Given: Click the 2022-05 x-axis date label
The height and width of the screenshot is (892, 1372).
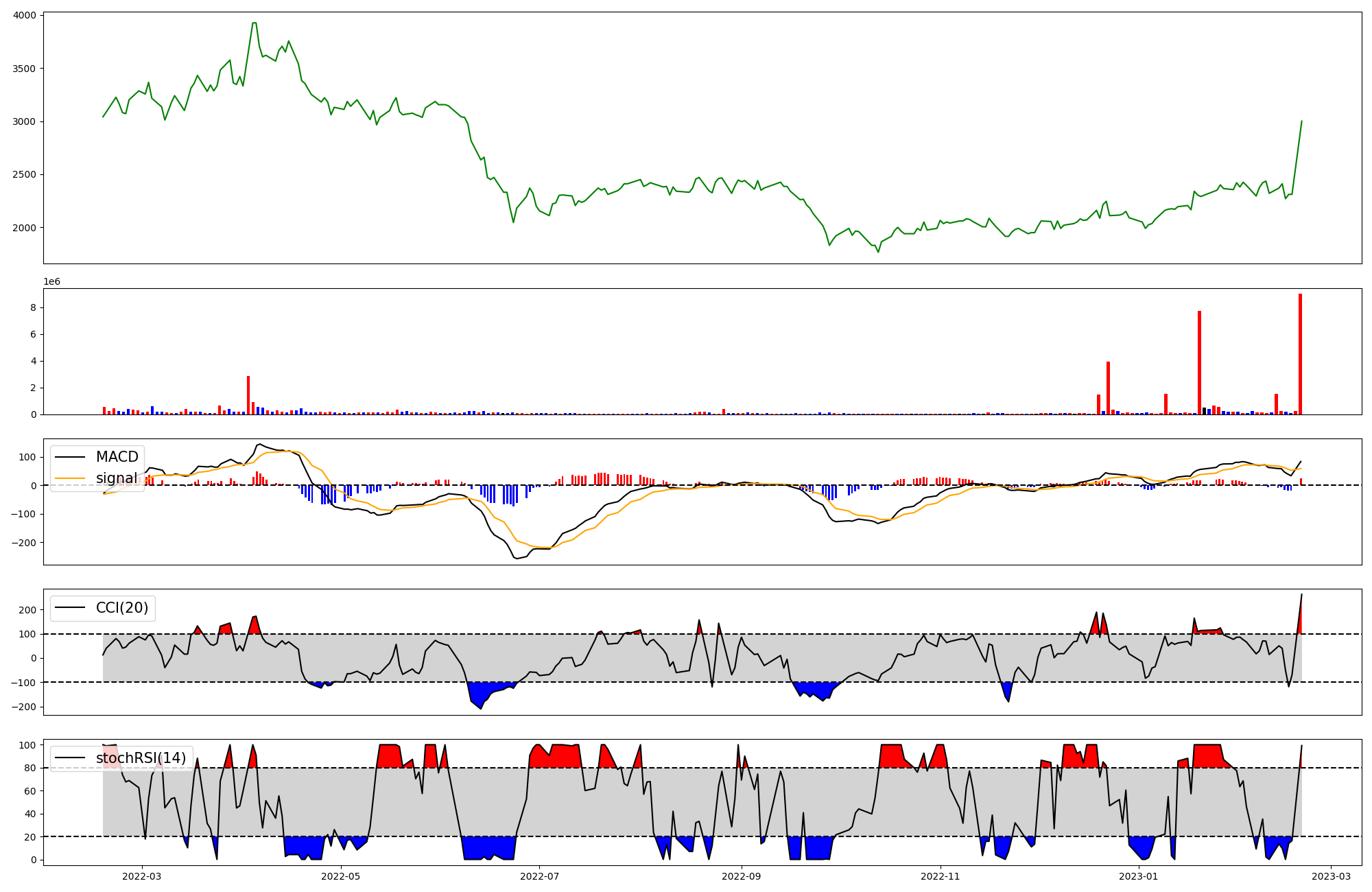Looking at the screenshot, I should coord(340,876).
